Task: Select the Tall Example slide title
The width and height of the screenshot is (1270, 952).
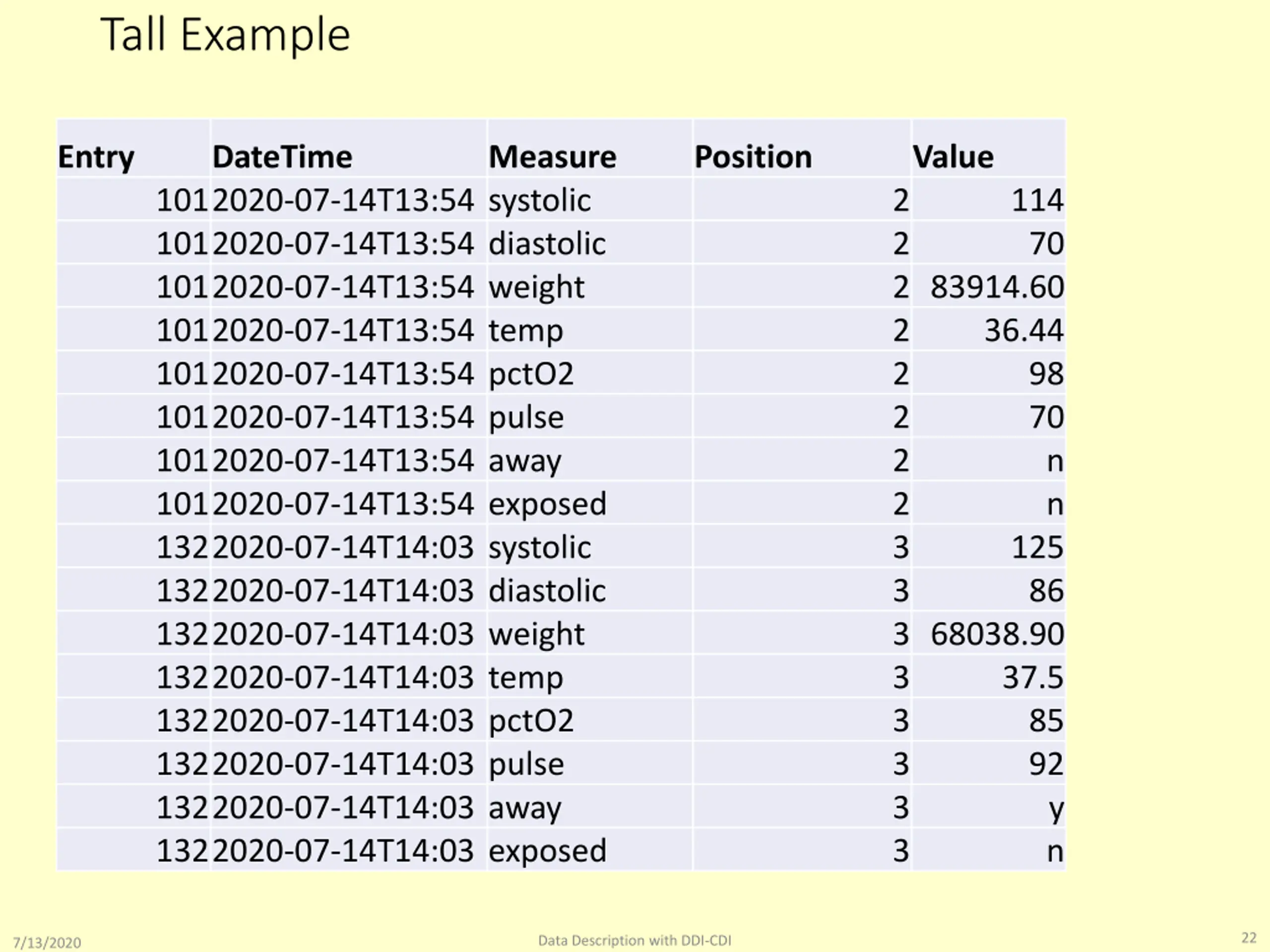Action: click(225, 35)
